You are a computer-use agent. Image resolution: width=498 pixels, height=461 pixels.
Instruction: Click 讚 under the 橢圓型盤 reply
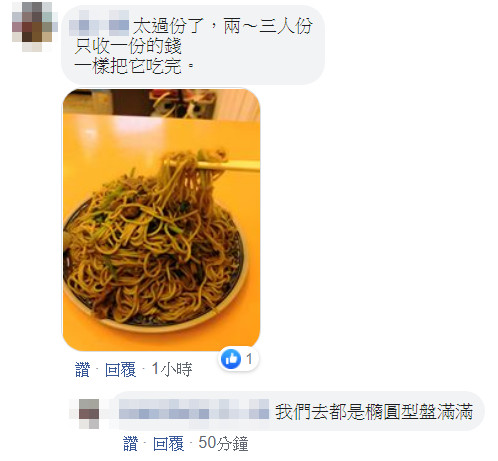(130, 444)
